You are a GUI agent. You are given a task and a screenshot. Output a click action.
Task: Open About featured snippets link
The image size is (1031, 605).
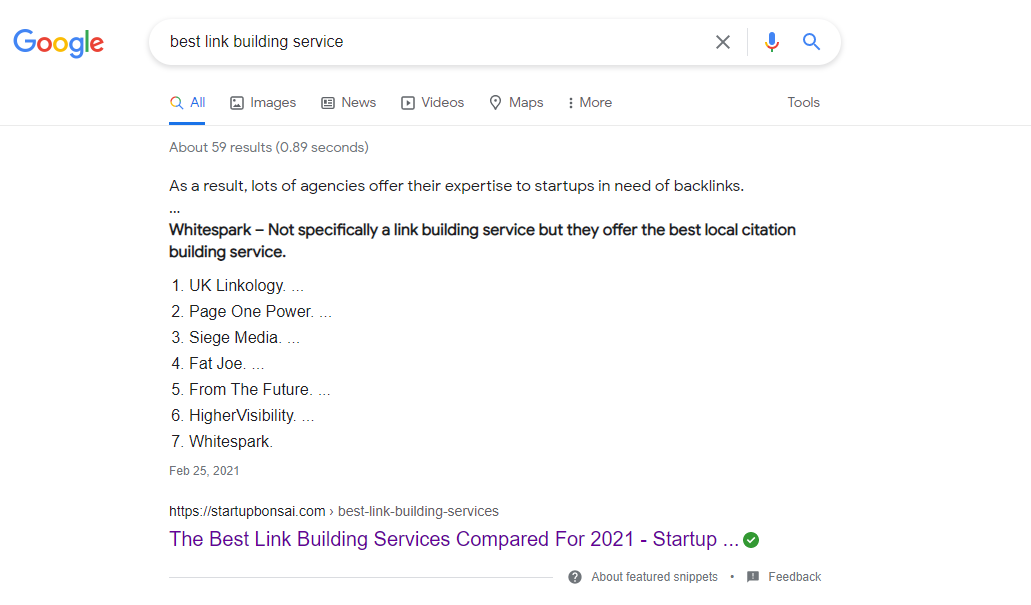pos(654,577)
